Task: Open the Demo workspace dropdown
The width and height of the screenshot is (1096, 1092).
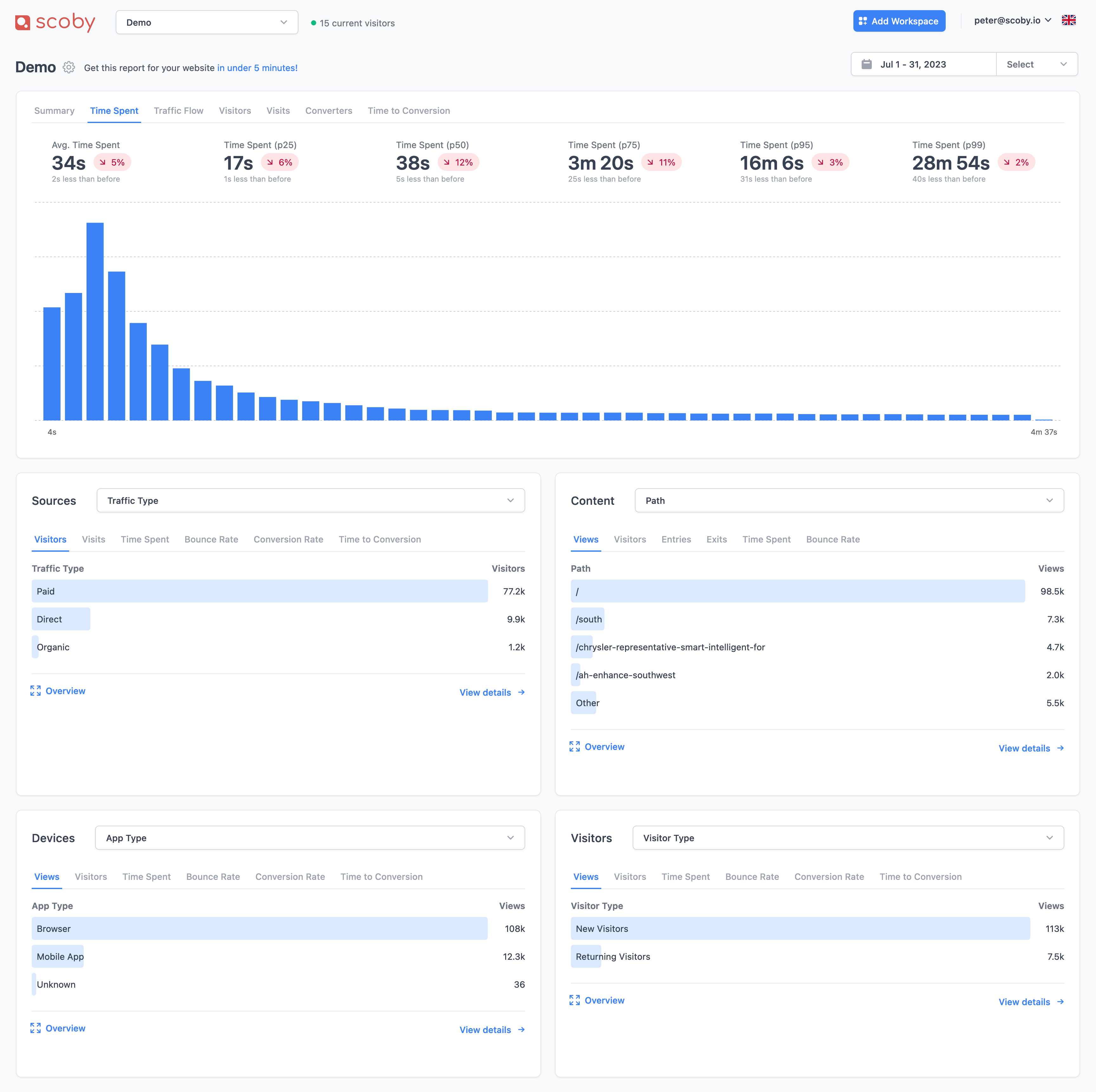Action: (207, 22)
